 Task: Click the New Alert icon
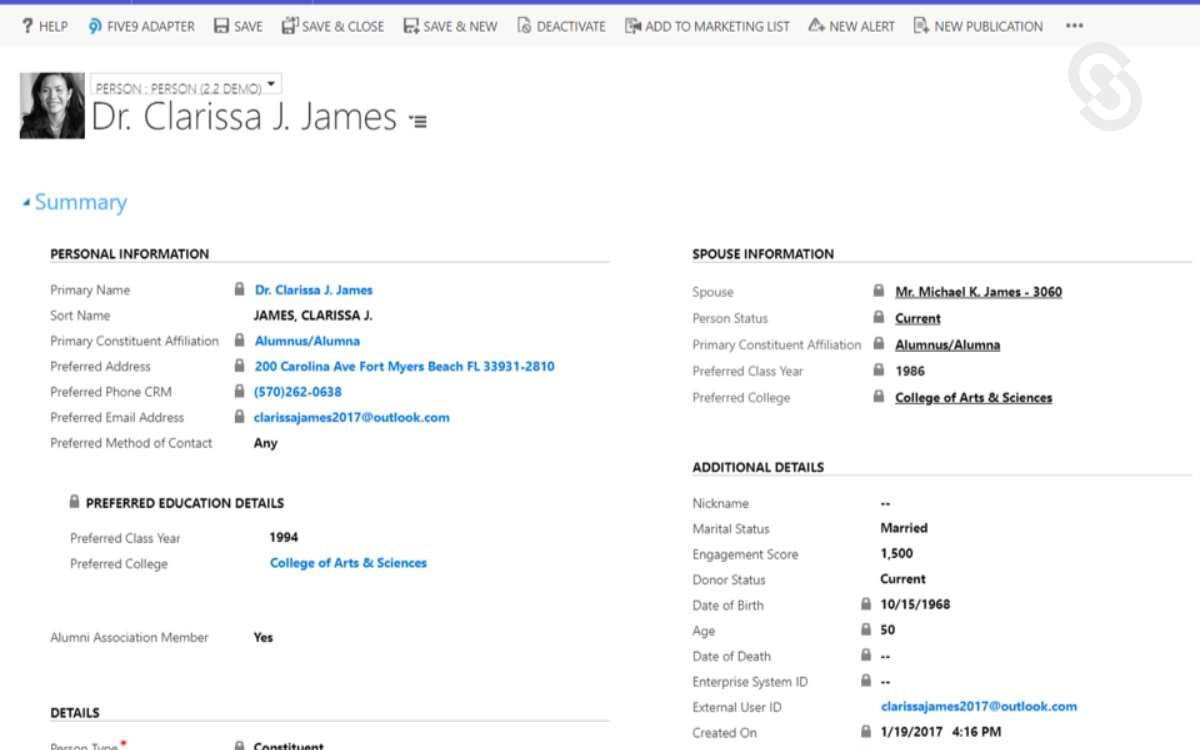pos(817,25)
